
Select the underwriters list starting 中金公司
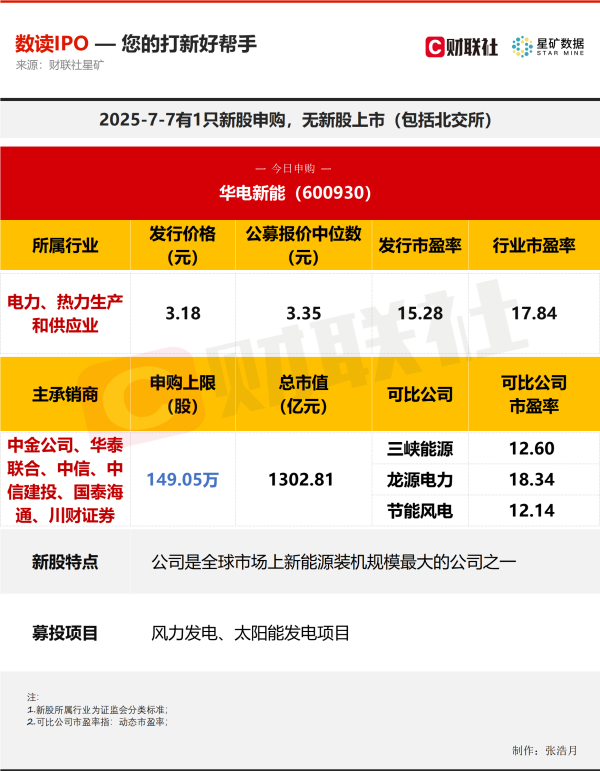65,480
